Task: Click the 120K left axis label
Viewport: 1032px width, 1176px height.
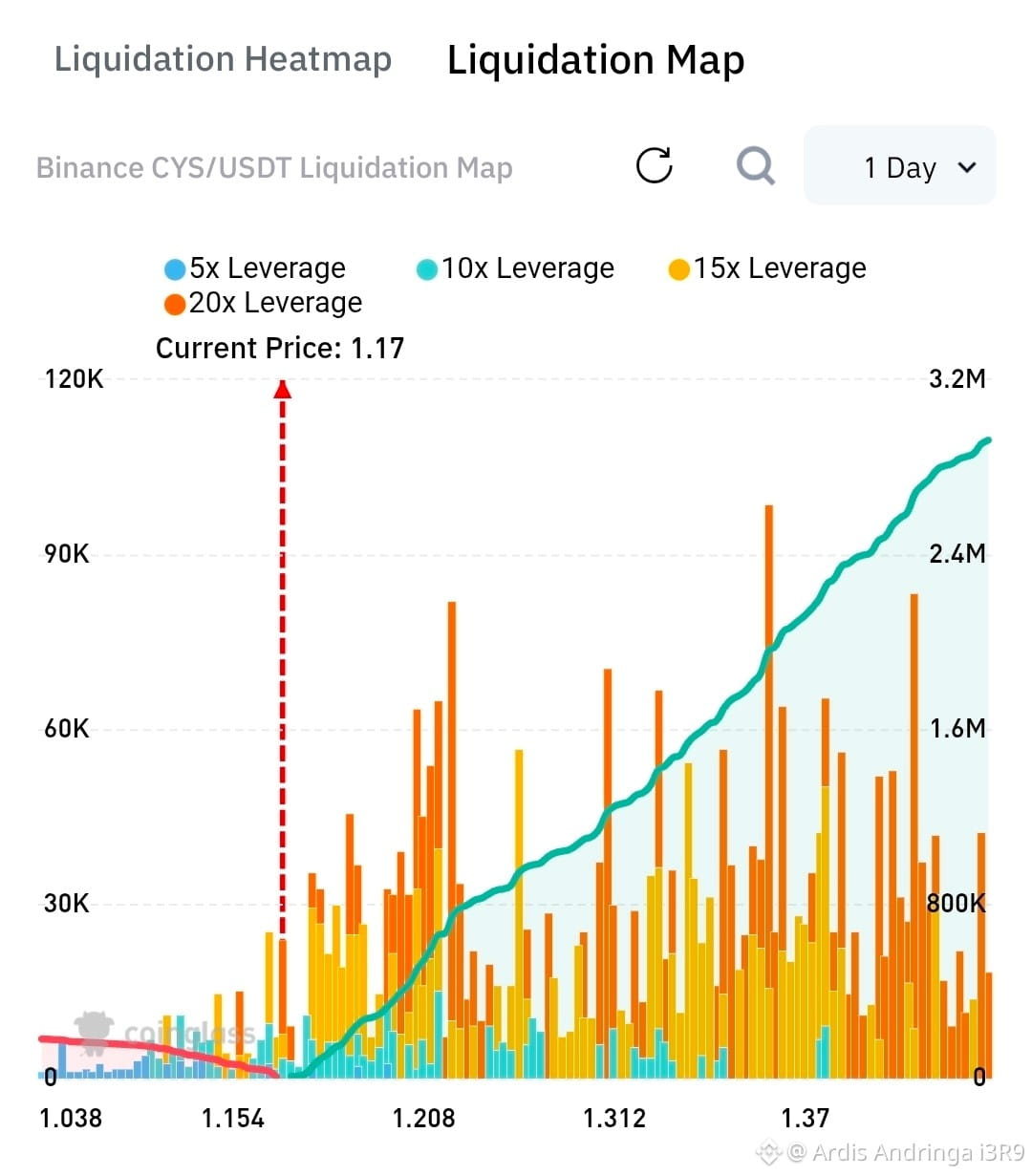Action: [74, 379]
